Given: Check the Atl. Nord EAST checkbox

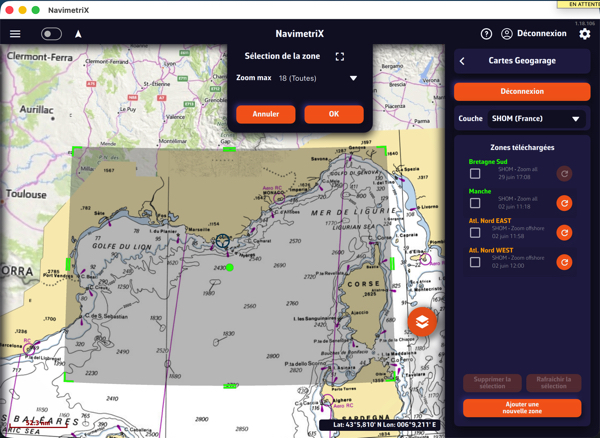Looking at the screenshot, I should tap(475, 232).
